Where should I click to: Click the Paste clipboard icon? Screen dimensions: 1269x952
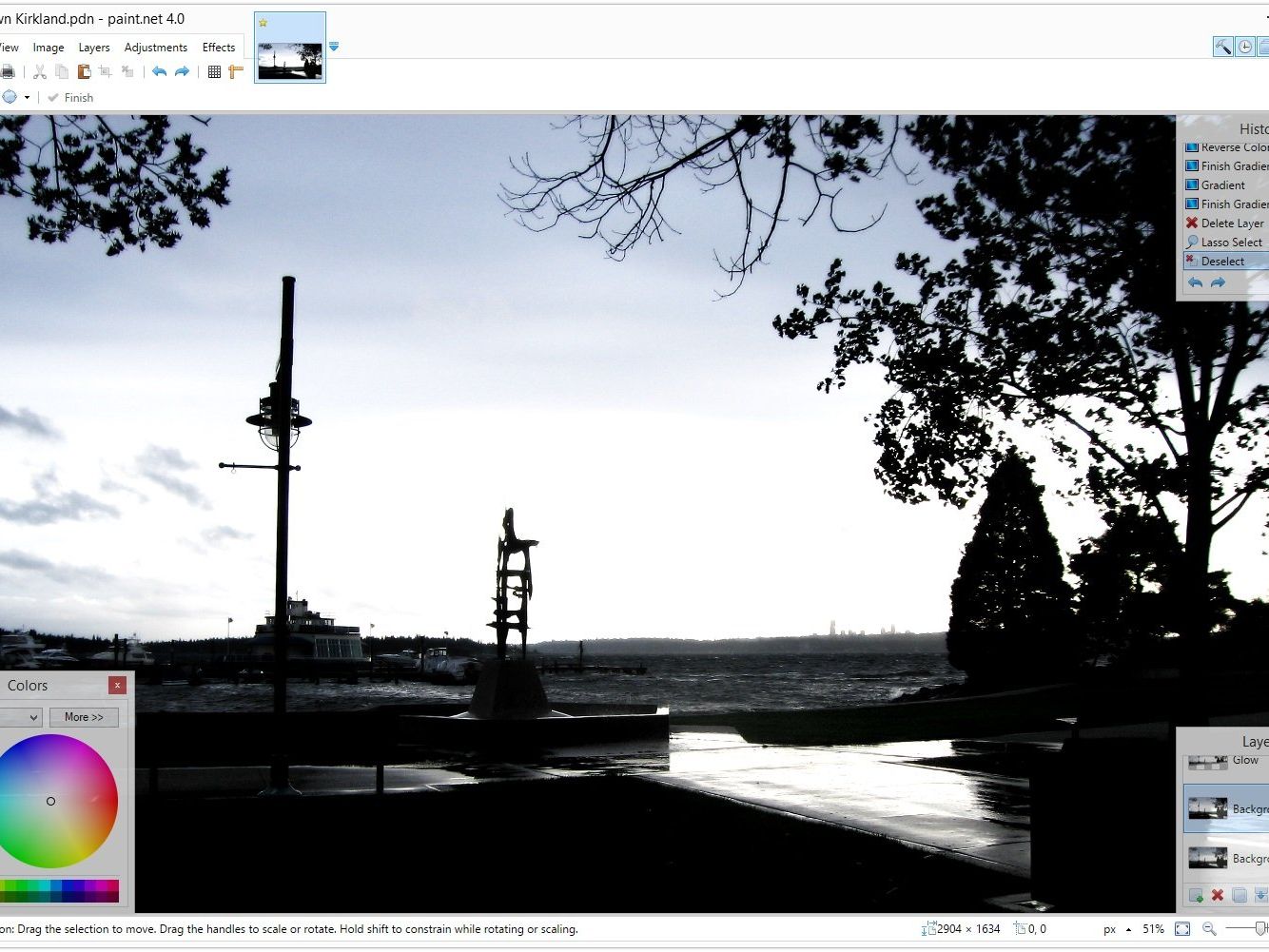point(84,71)
